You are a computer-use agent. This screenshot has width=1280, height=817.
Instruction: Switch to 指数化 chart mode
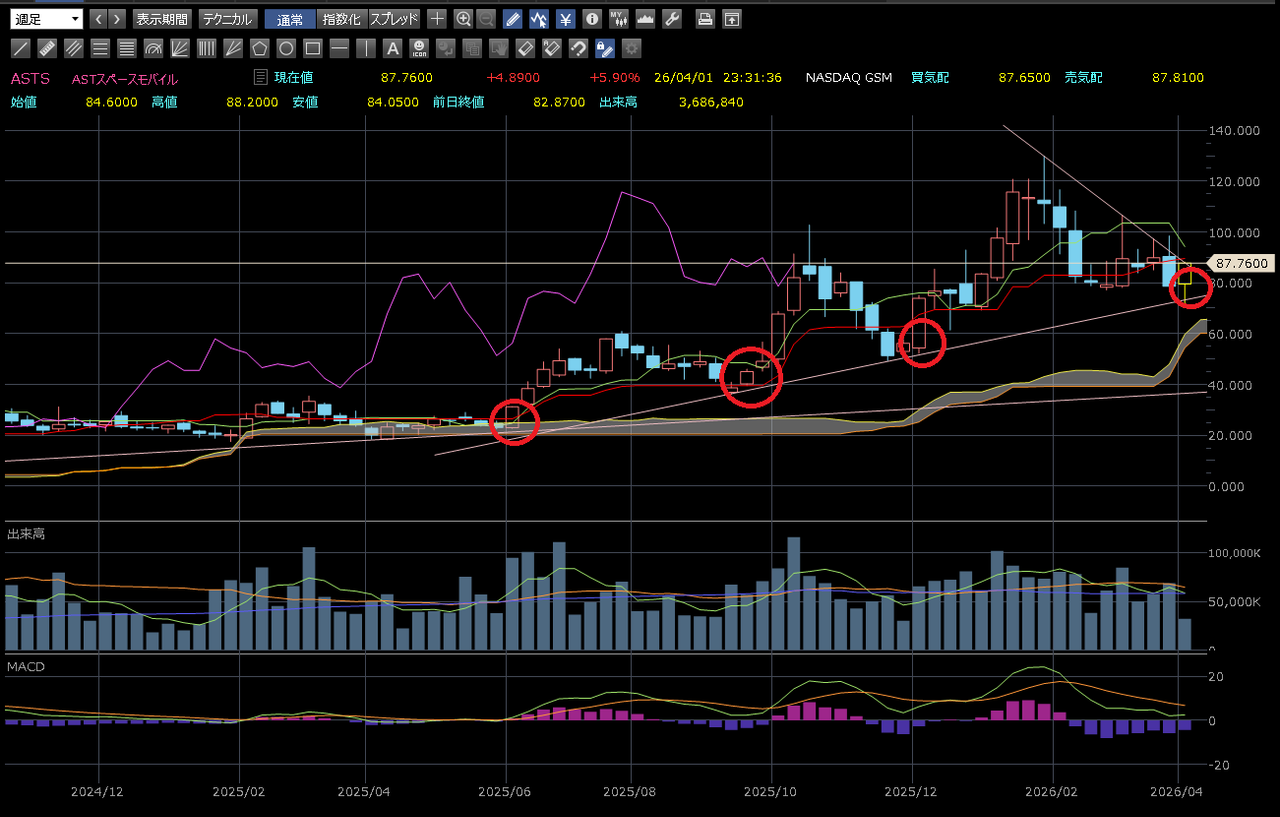point(342,19)
